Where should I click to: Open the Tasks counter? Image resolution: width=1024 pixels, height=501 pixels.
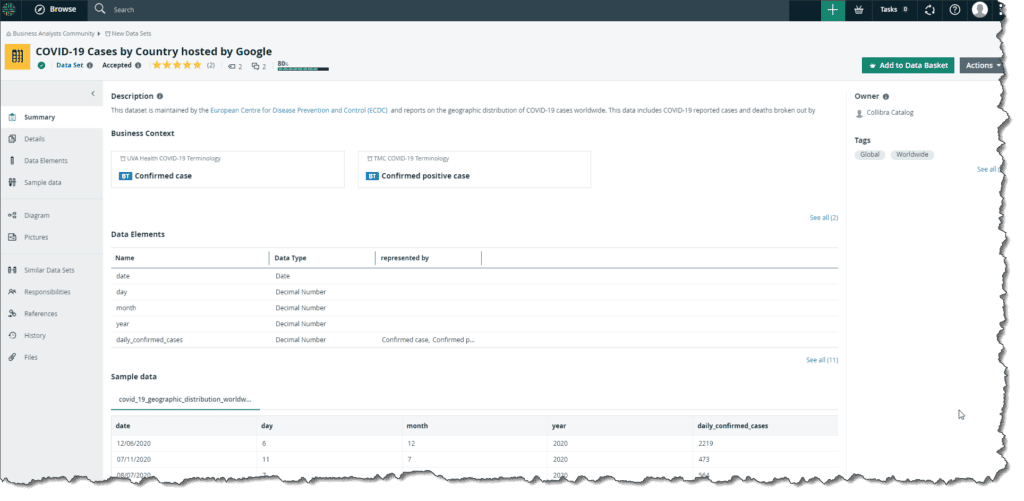click(x=893, y=10)
